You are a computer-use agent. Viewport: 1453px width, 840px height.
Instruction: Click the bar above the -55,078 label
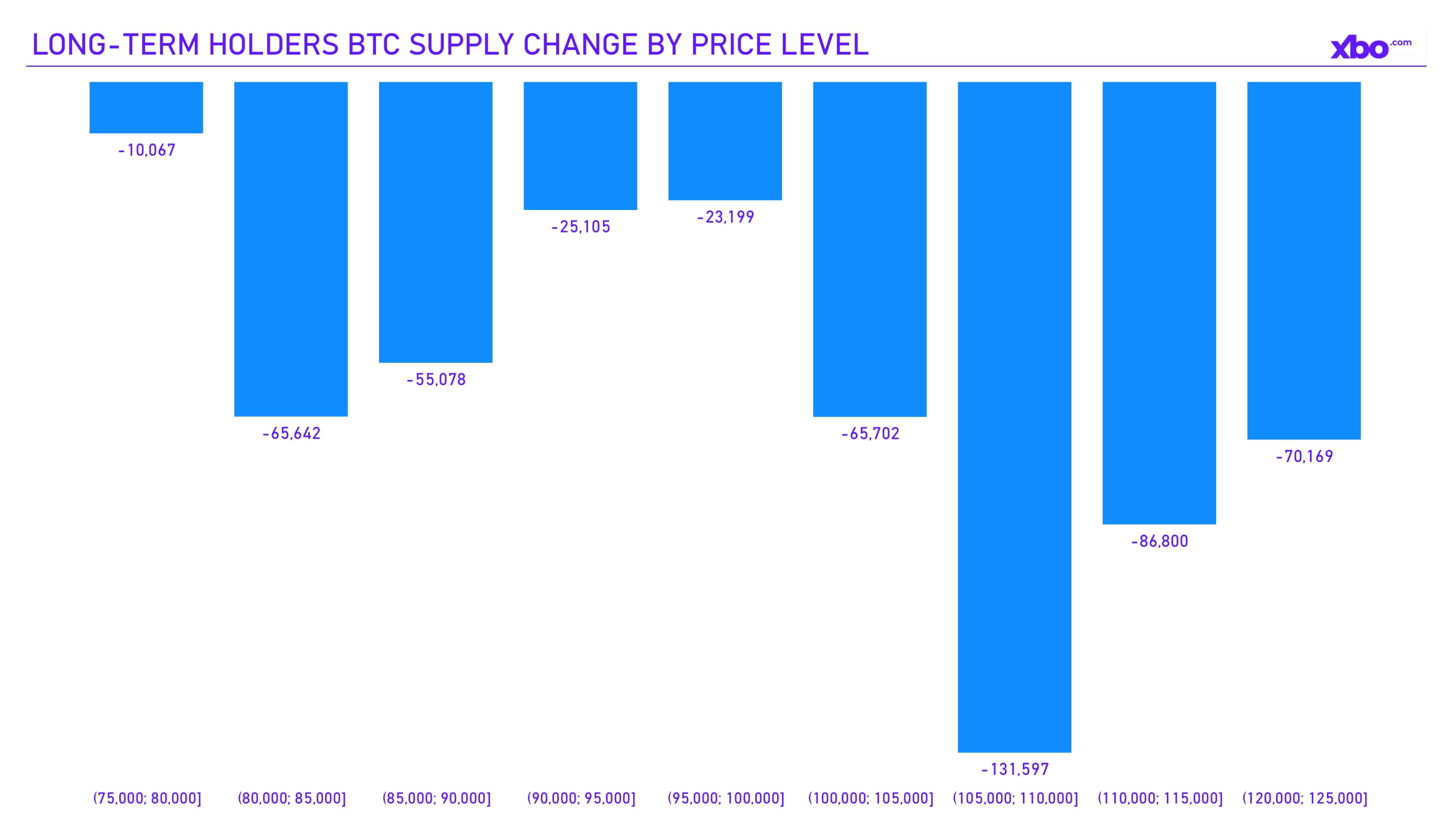[435, 222]
